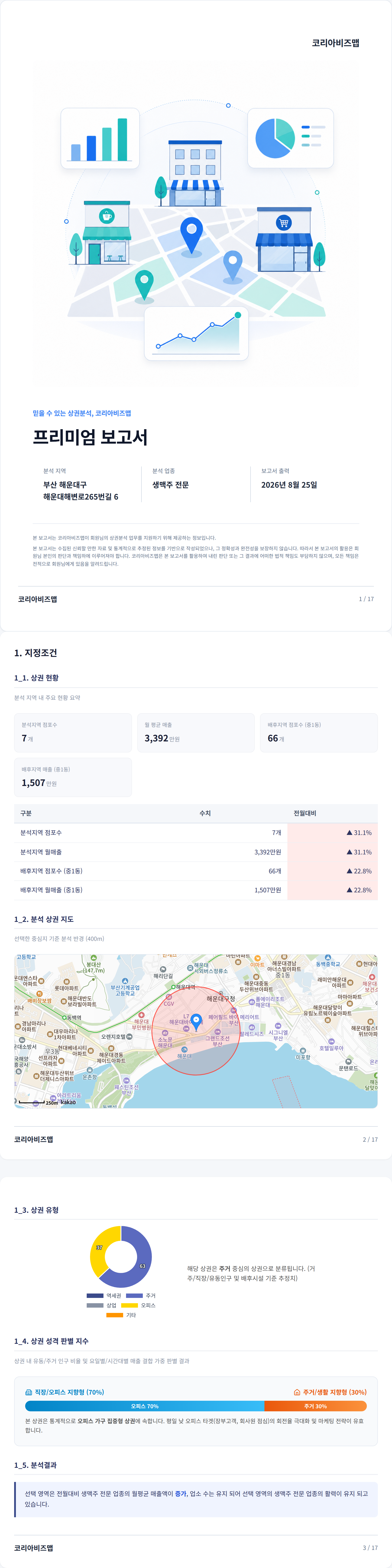Click the page number '2 / 17'

370,1139
